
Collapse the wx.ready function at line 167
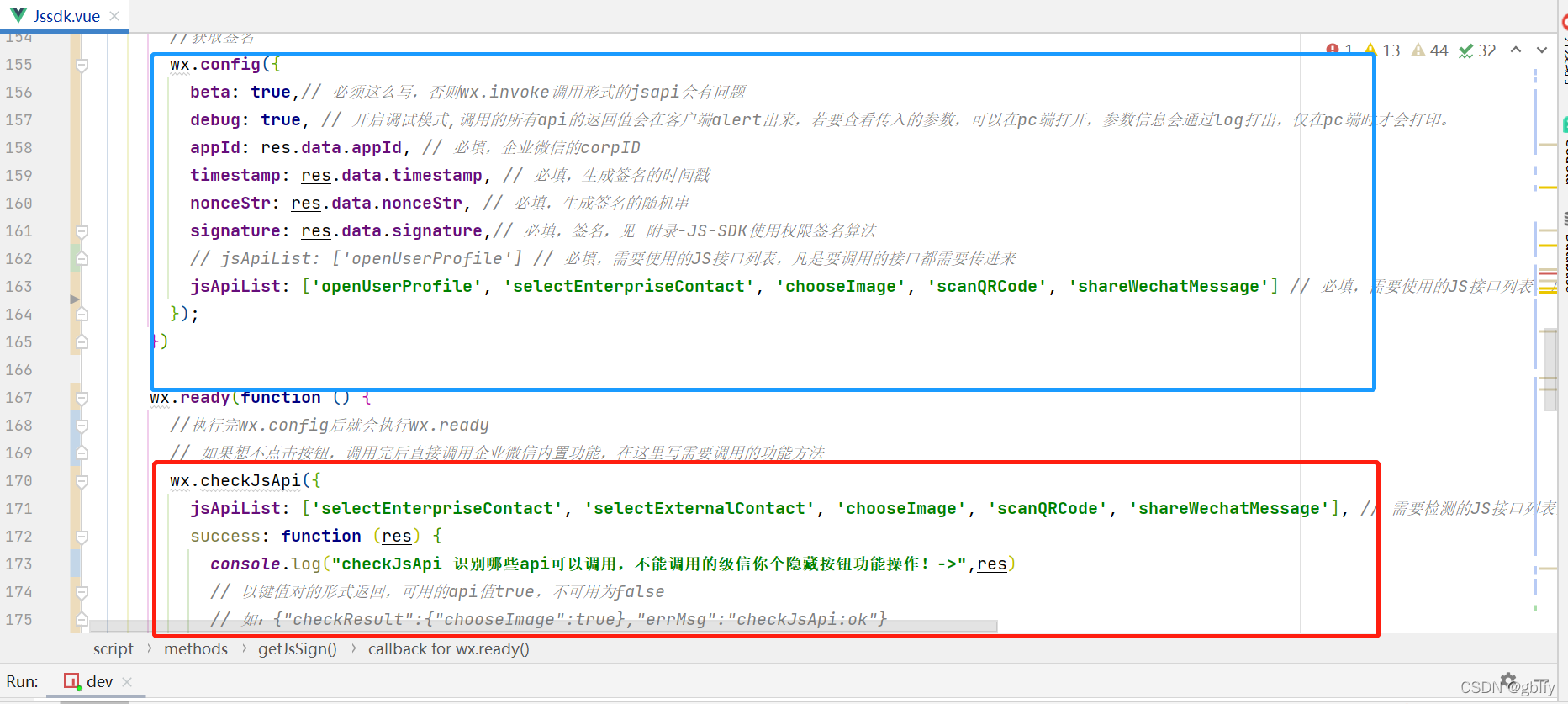pos(82,398)
